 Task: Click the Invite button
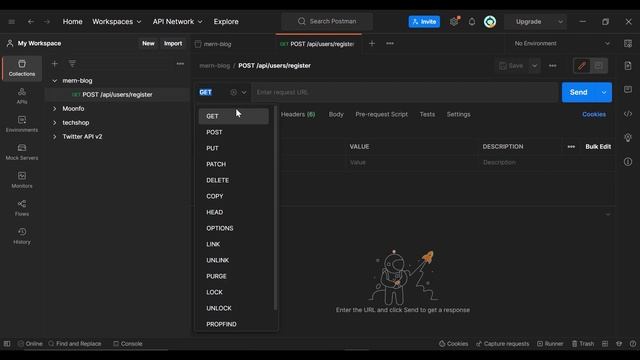pyautogui.click(x=424, y=22)
